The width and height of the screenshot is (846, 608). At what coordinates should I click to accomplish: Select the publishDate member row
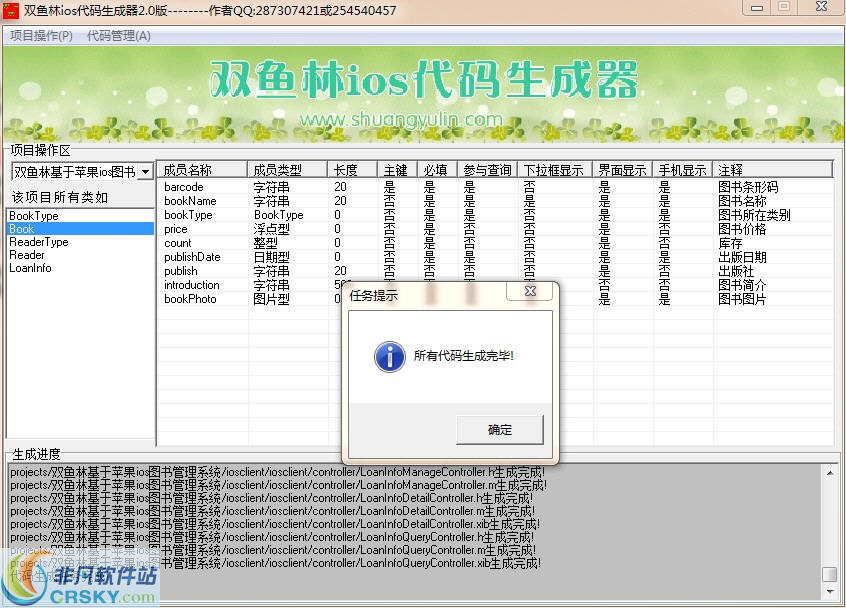[192, 257]
